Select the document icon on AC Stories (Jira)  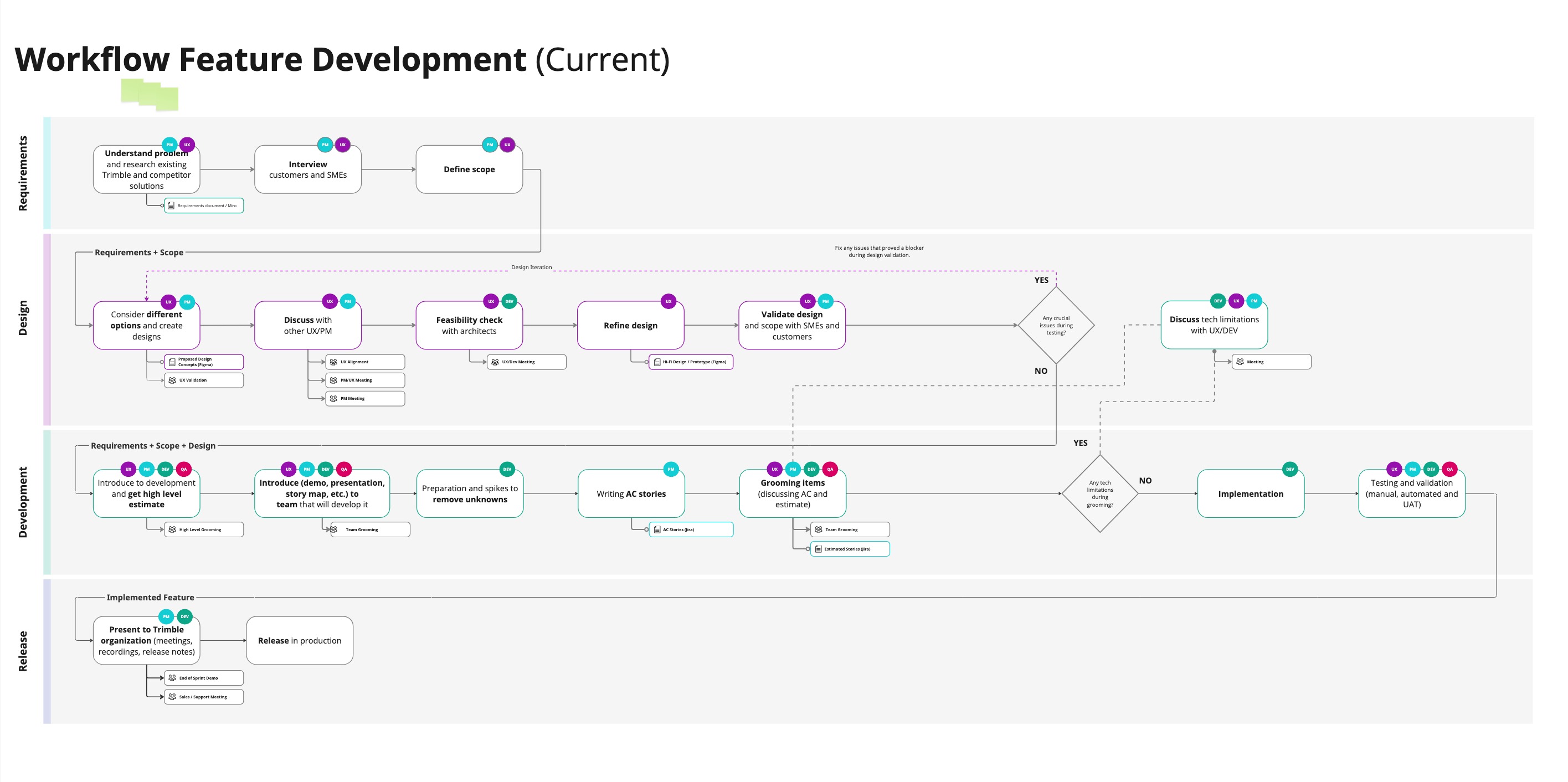[657, 529]
